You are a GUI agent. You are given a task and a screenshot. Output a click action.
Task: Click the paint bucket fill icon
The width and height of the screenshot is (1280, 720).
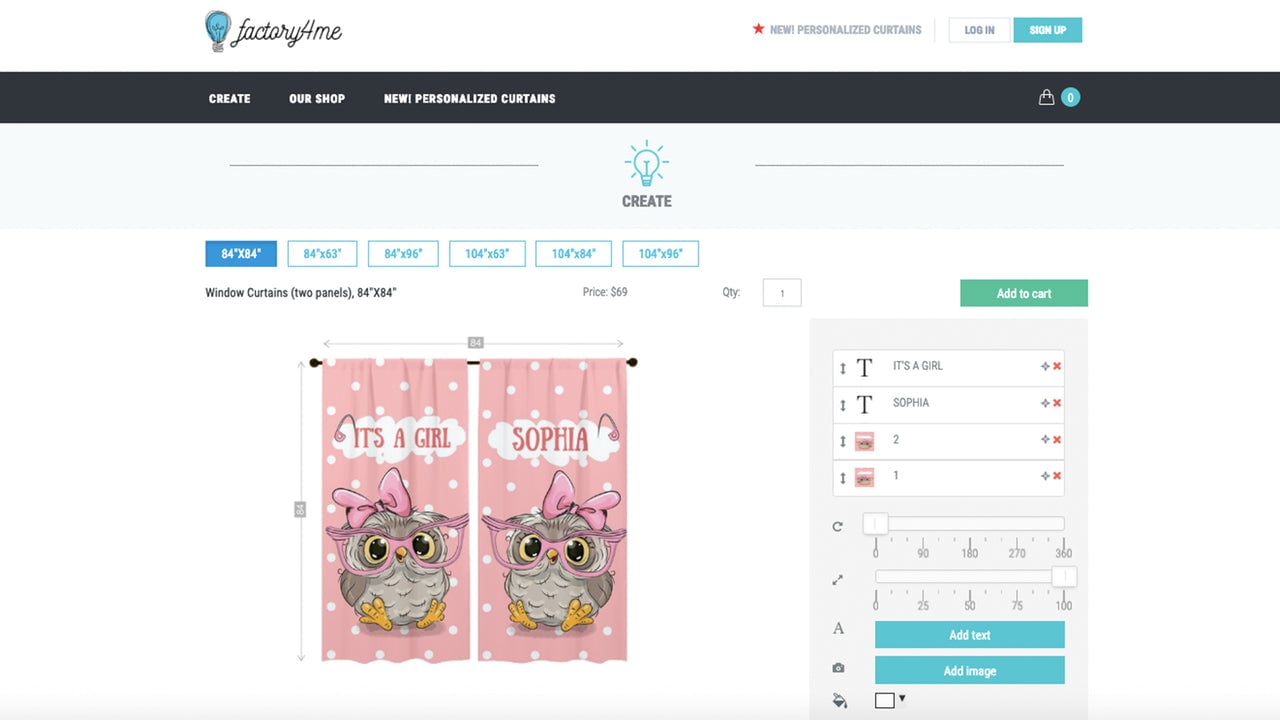tap(840, 701)
